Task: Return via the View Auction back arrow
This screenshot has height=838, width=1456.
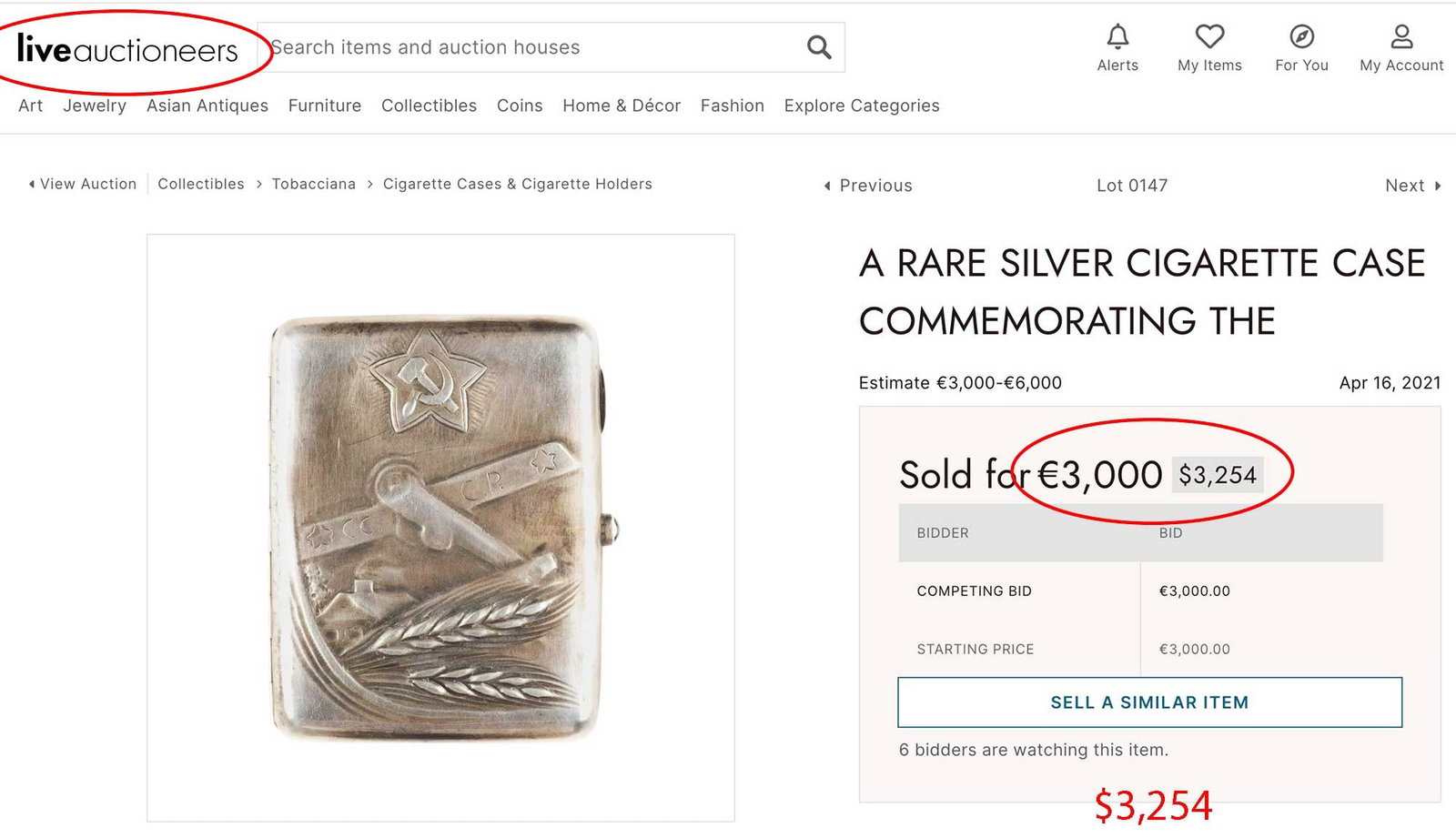Action: click(x=82, y=184)
